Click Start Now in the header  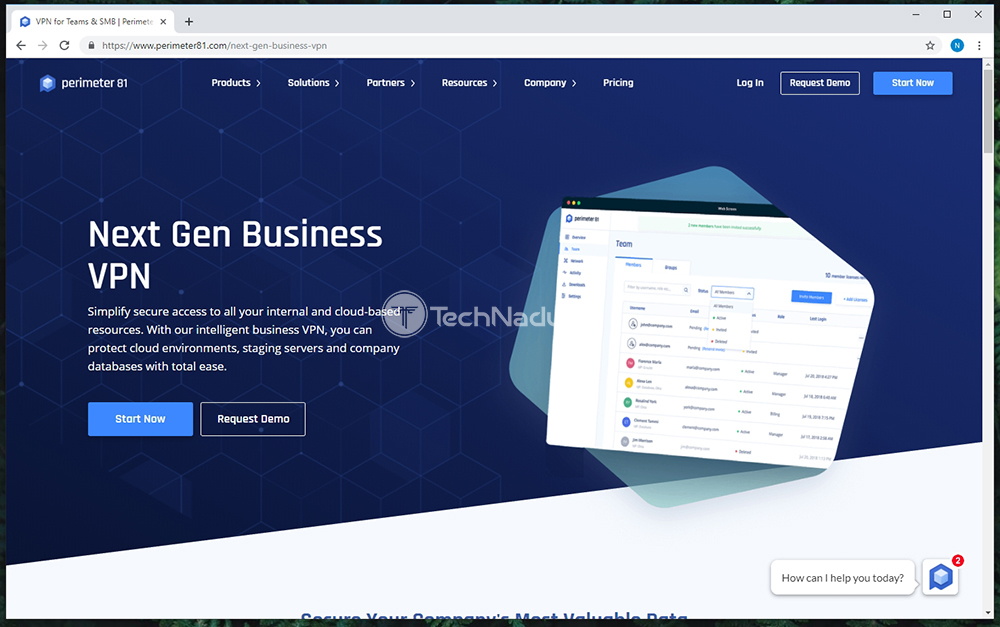pyautogui.click(x=913, y=83)
